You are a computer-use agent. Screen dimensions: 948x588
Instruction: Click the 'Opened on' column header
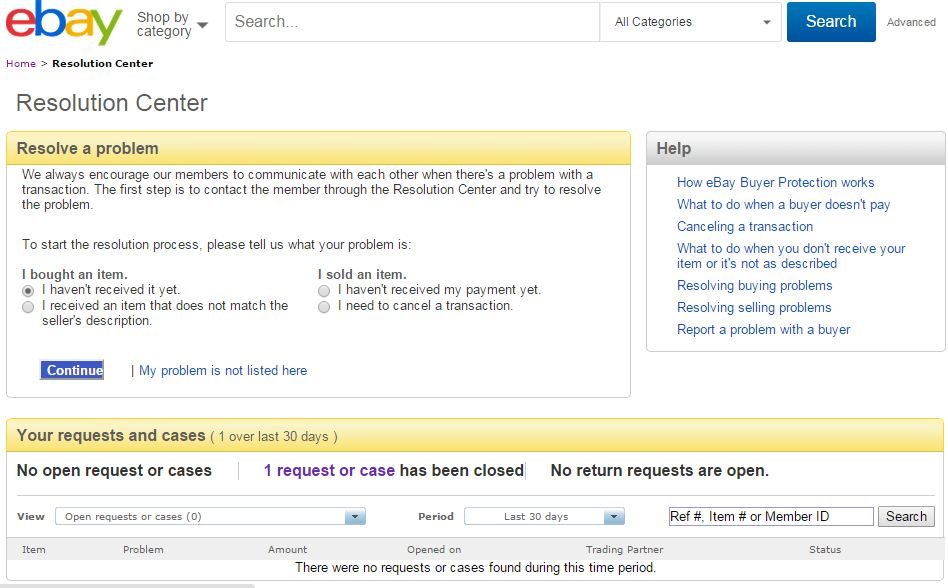[434, 549]
